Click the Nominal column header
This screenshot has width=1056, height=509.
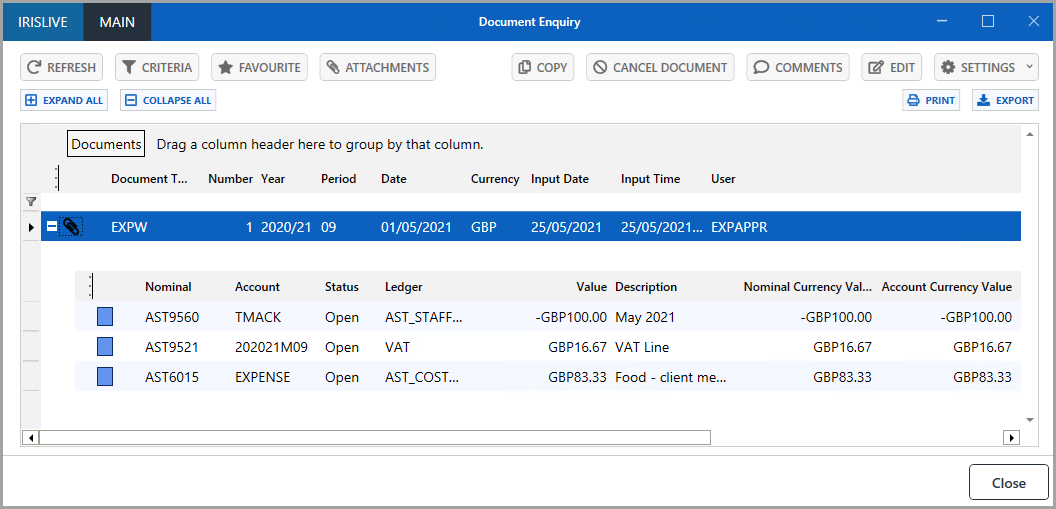tap(168, 287)
